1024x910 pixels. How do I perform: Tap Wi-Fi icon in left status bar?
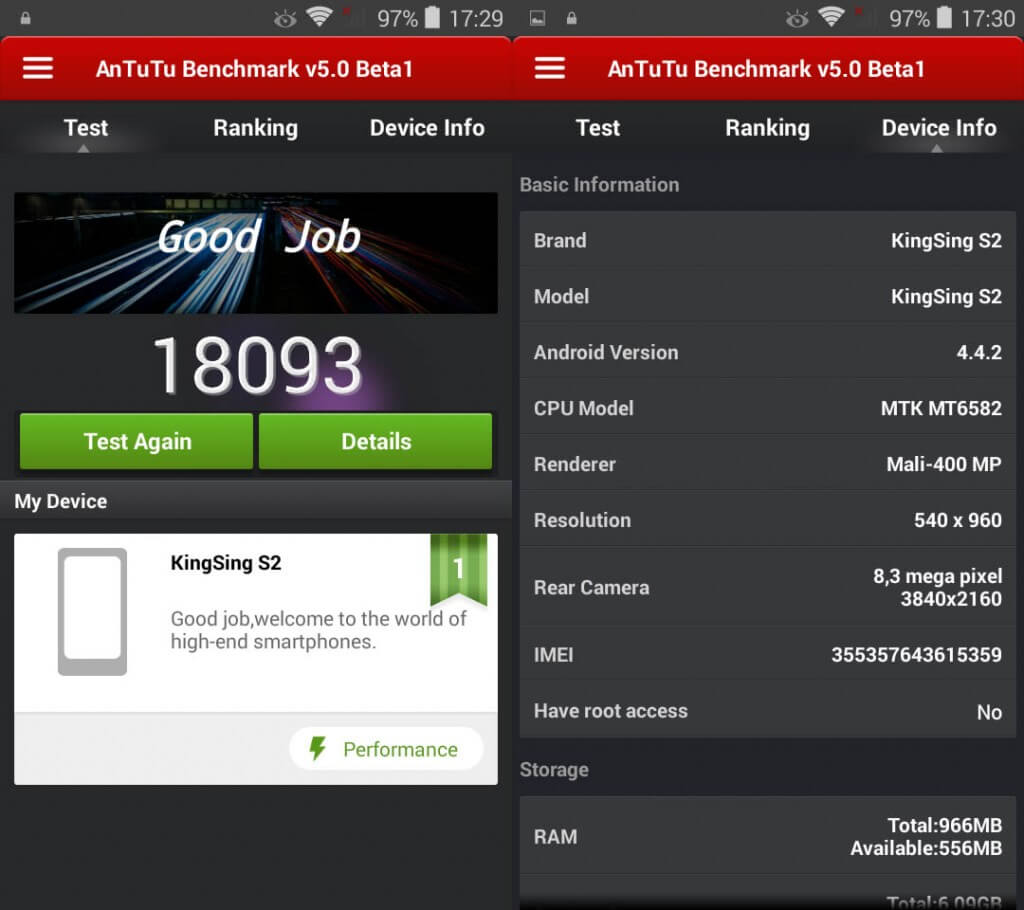click(x=319, y=16)
